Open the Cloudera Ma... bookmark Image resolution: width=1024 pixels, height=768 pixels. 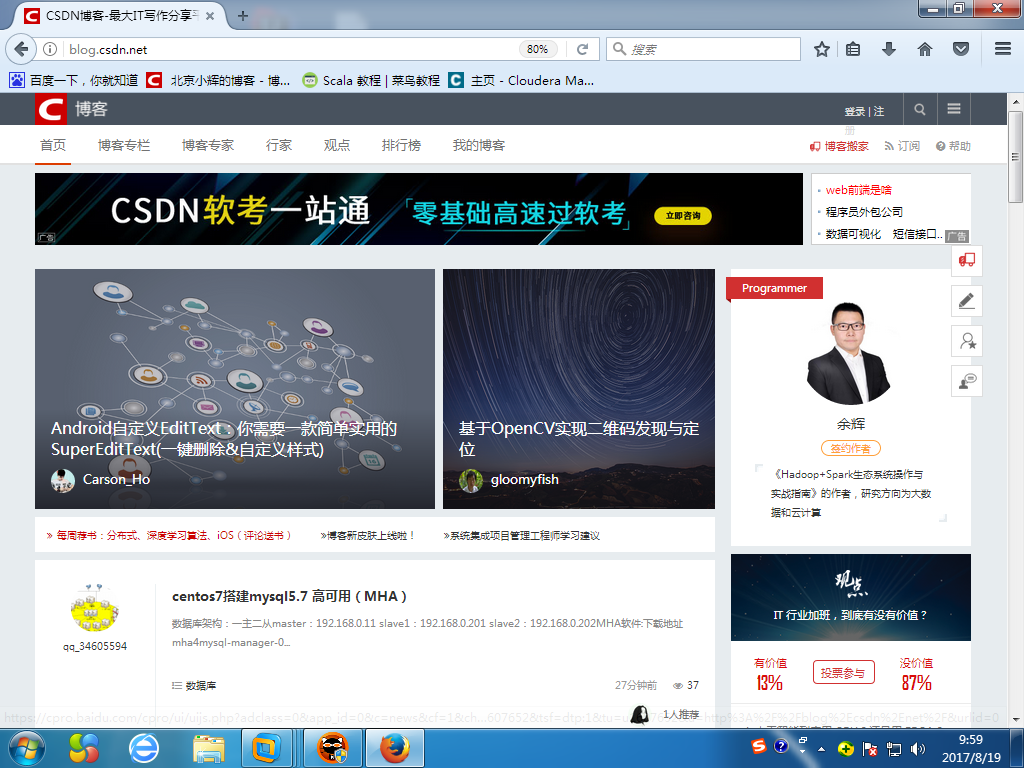click(521, 80)
